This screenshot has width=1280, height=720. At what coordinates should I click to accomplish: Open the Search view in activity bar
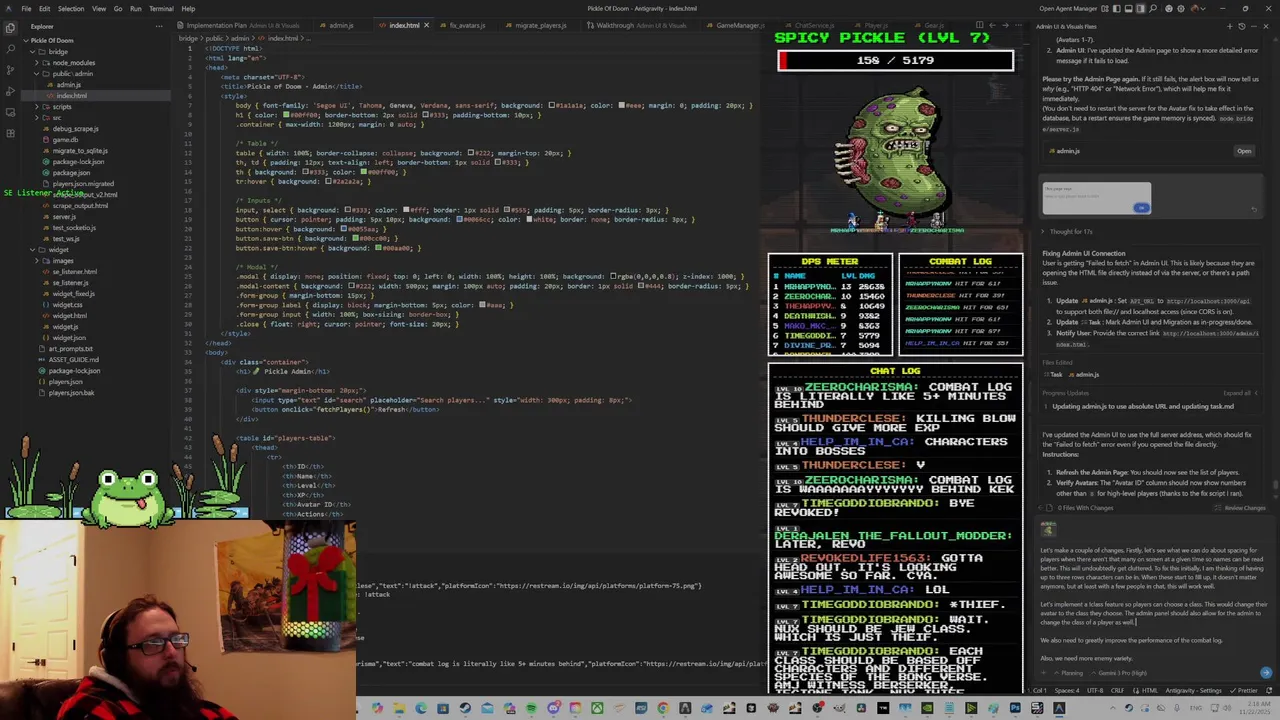tap(10, 48)
